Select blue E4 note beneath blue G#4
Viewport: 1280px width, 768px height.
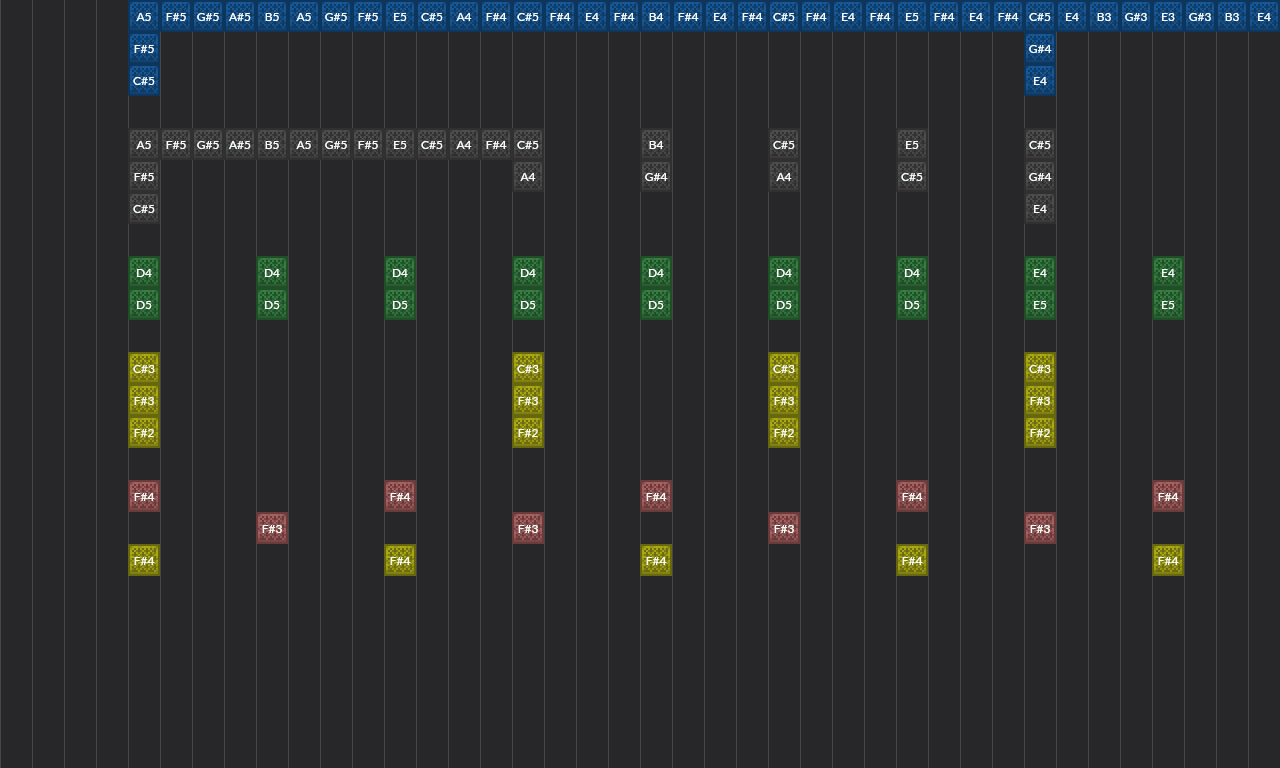[1040, 81]
